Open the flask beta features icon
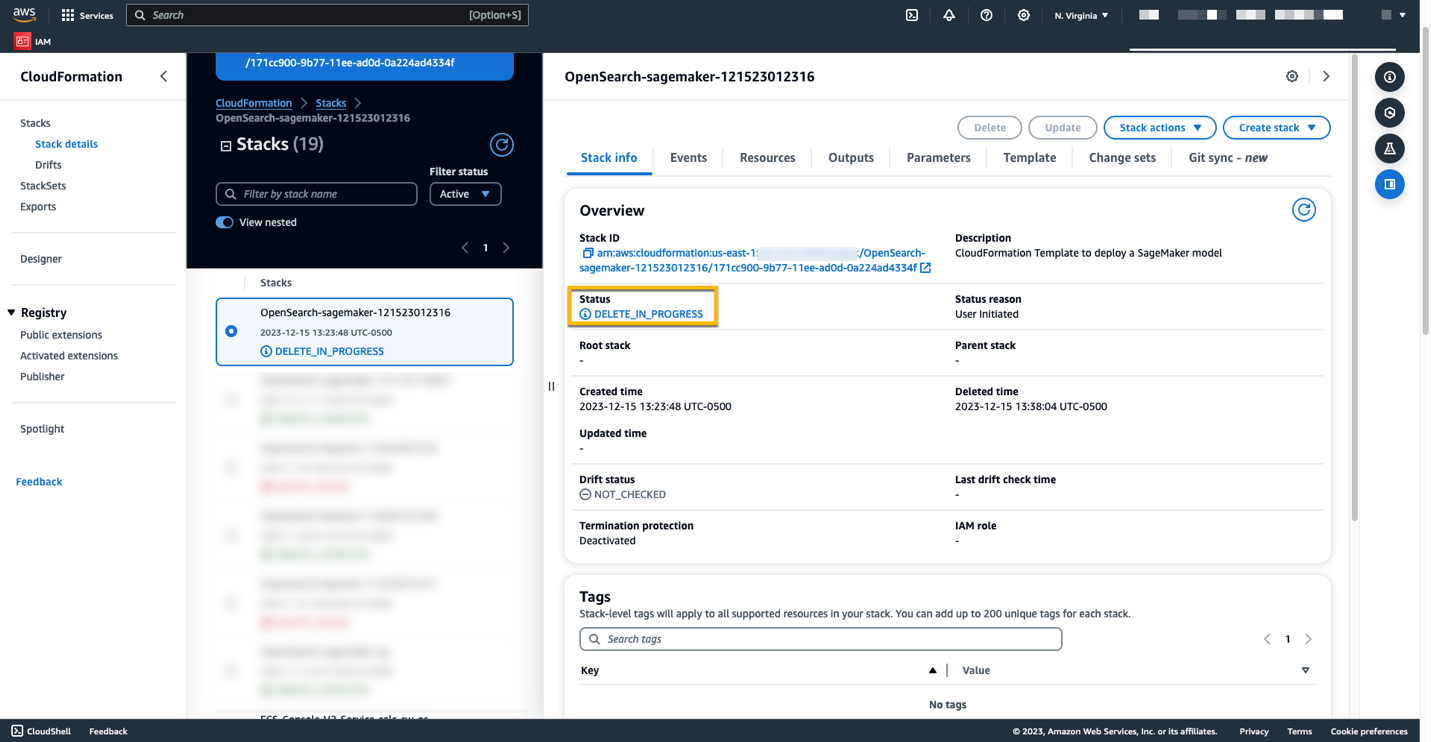Screen dimensions: 1431x742 click(x=1390, y=149)
